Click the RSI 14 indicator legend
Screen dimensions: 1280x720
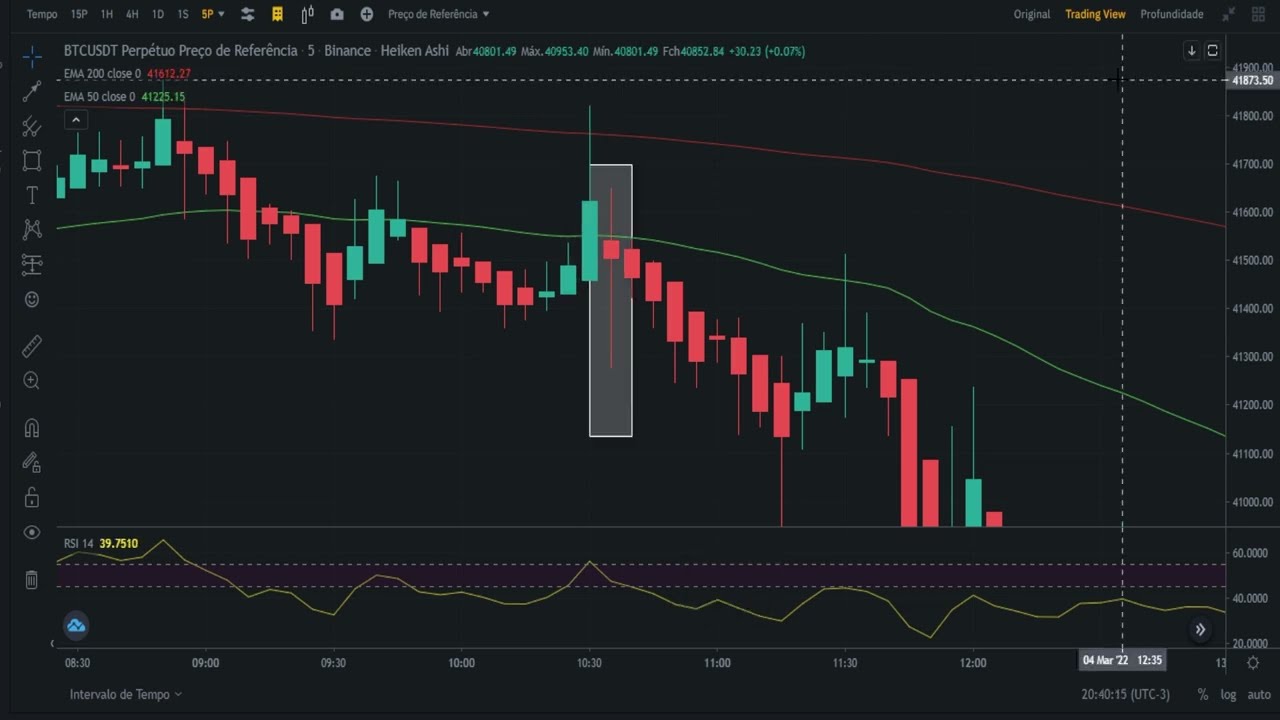pos(78,544)
